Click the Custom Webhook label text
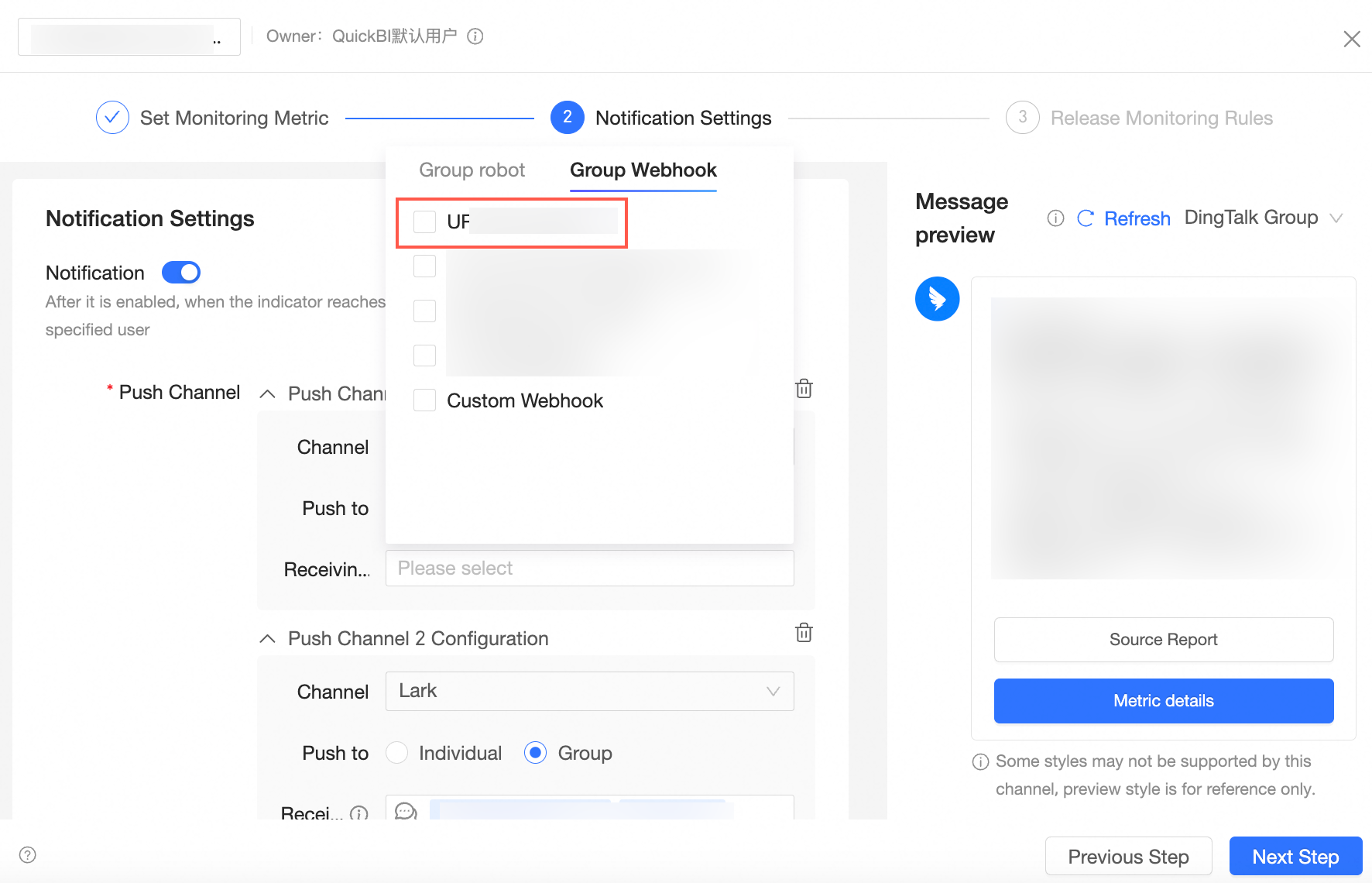 (x=525, y=400)
